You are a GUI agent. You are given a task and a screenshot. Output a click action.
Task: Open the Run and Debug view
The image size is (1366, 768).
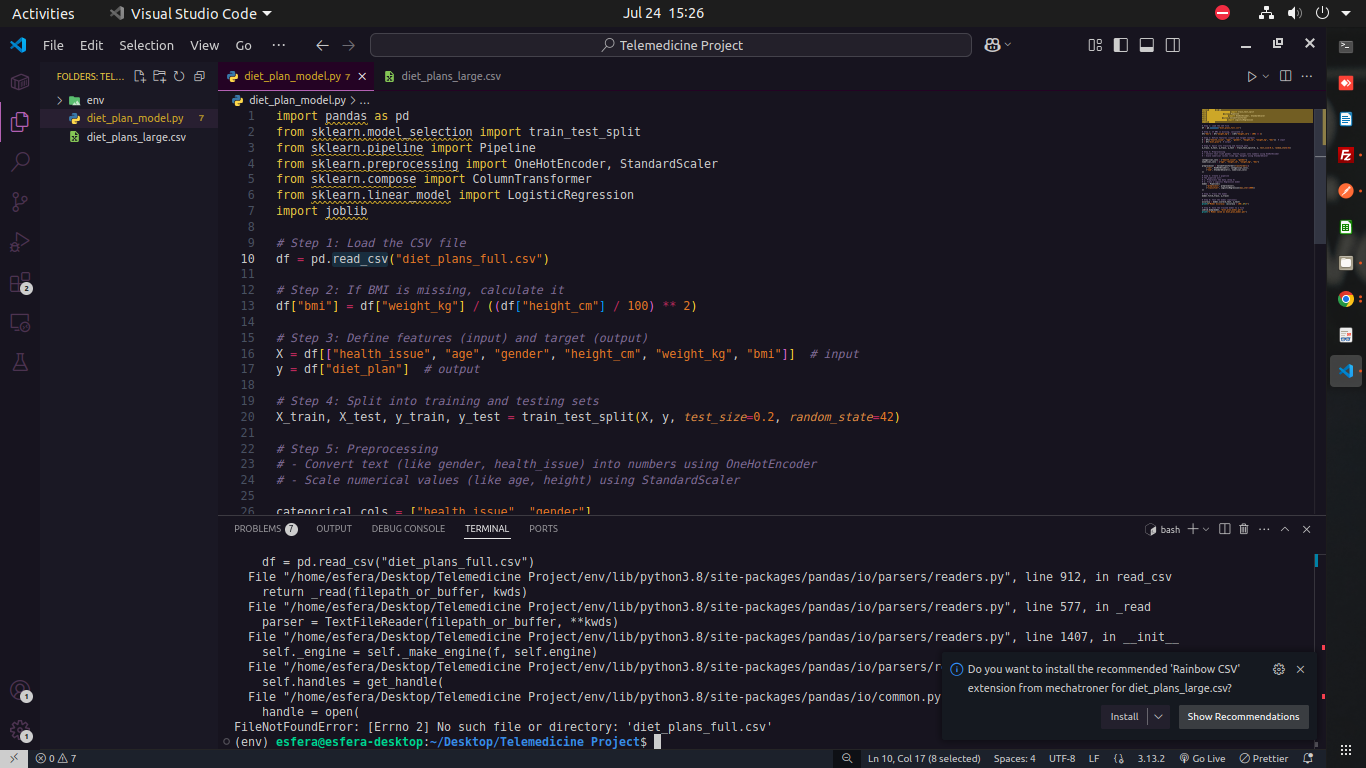[20, 243]
